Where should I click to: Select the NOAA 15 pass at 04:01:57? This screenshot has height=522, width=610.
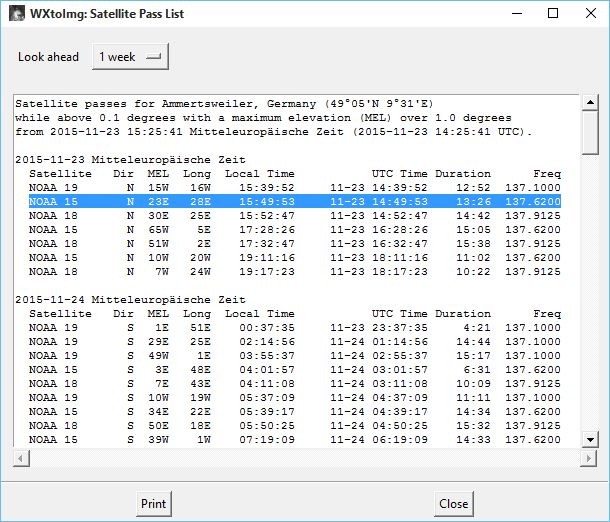click(x=294, y=370)
